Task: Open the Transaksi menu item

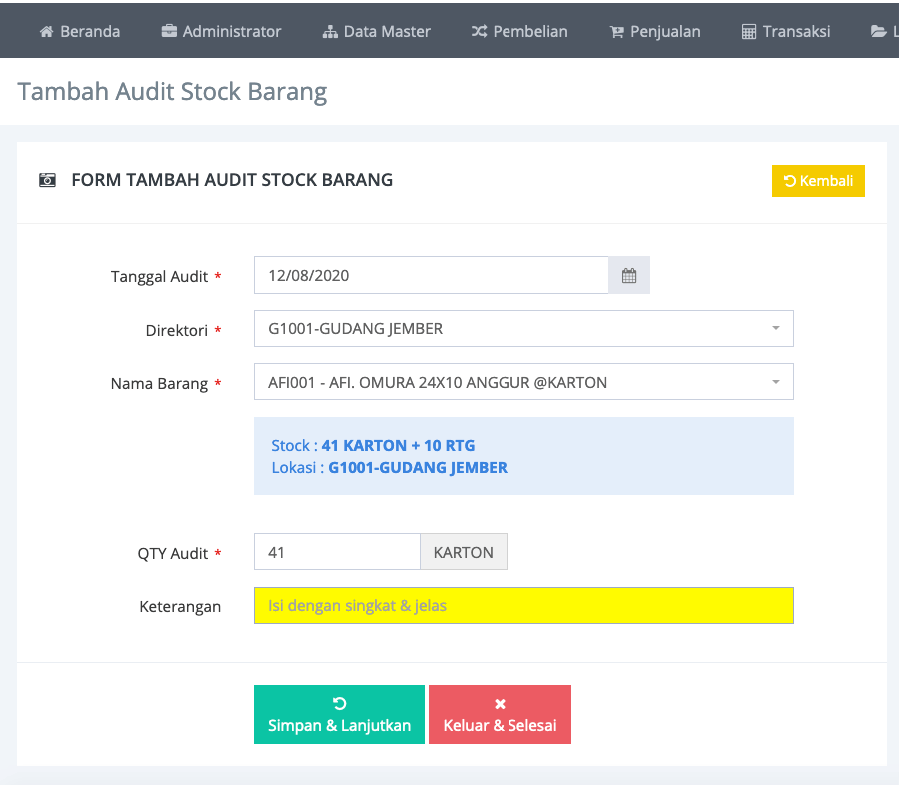Action: click(786, 30)
